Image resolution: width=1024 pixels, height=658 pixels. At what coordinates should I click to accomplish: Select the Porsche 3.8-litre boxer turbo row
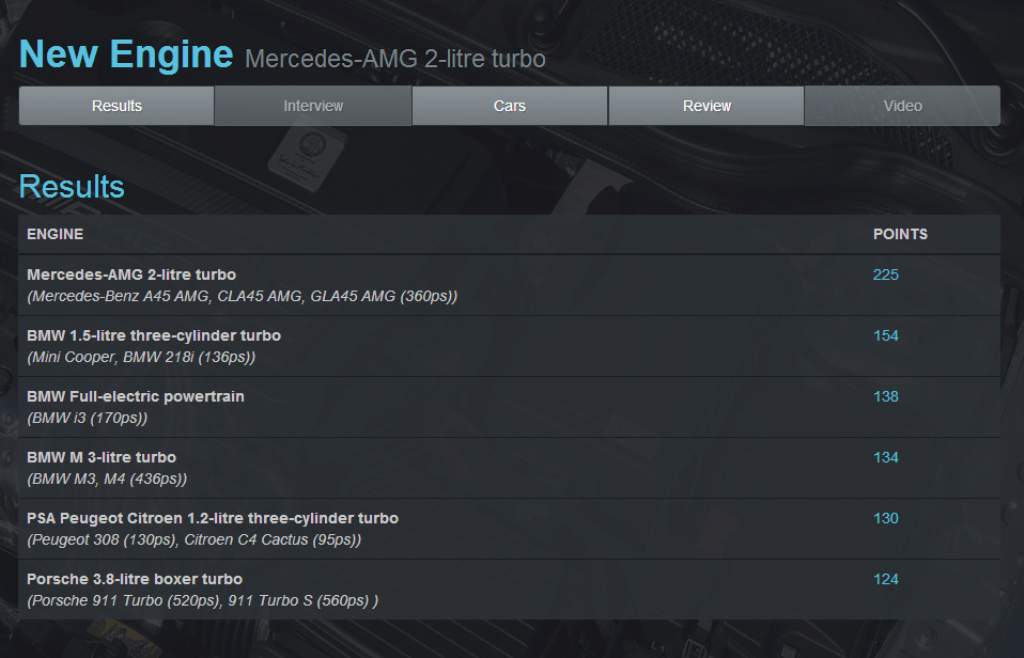click(509, 589)
